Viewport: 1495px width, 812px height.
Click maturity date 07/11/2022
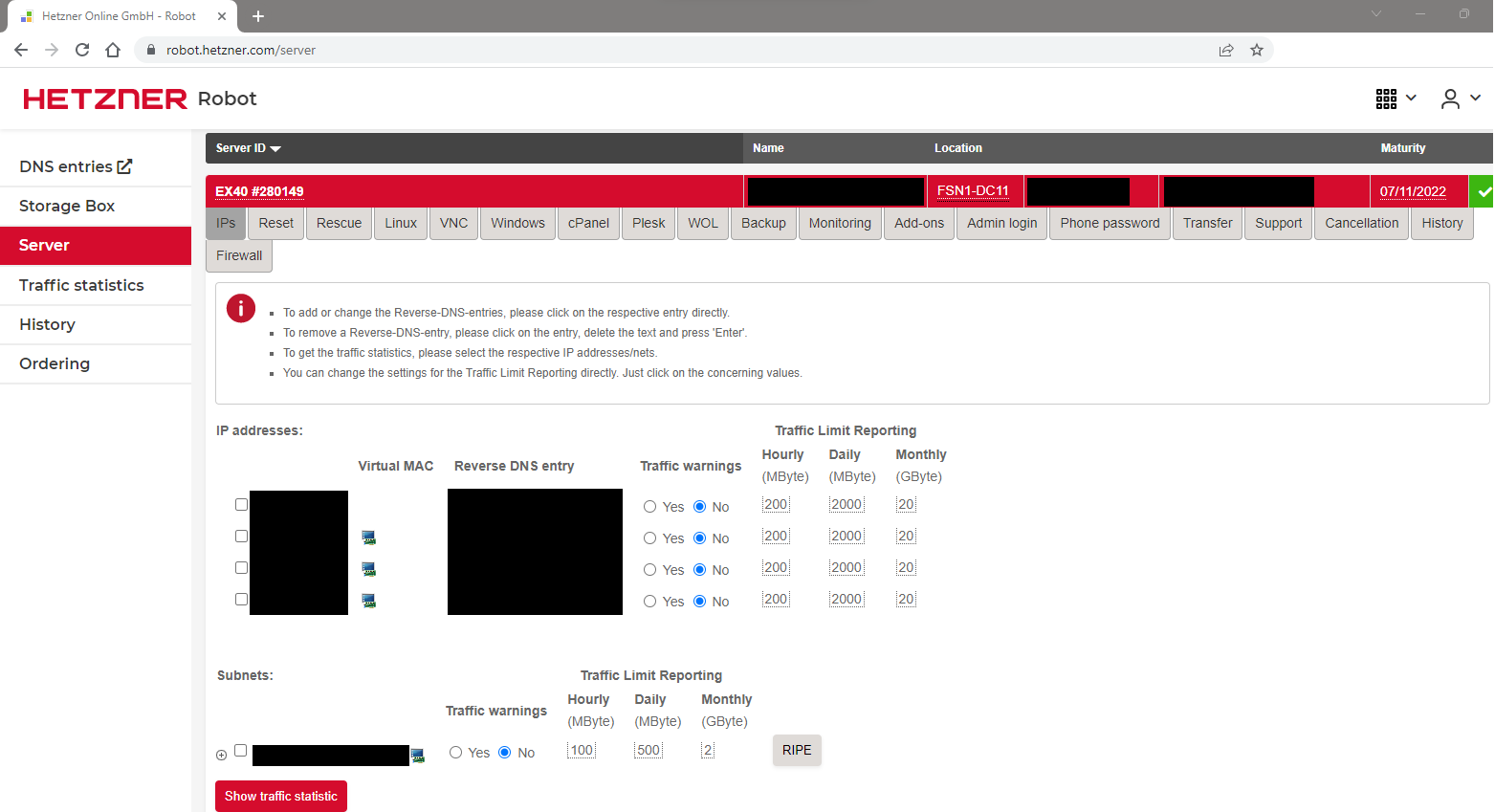pyautogui.click(x=1413, y=191)
